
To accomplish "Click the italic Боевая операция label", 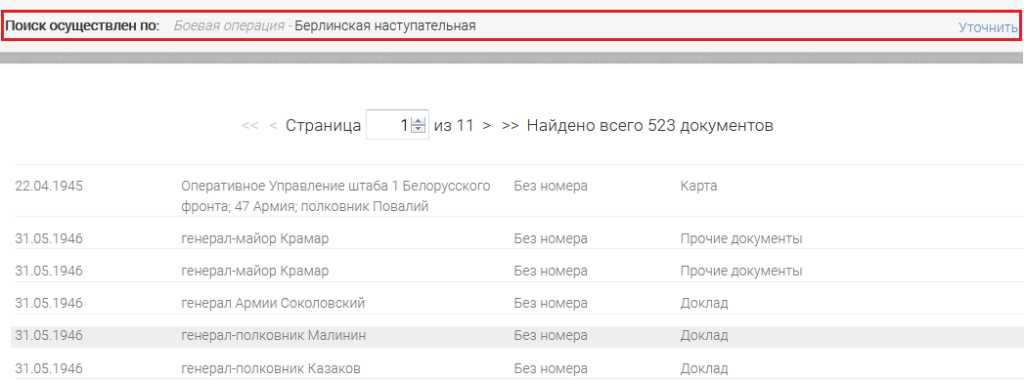I will (229, 26).
